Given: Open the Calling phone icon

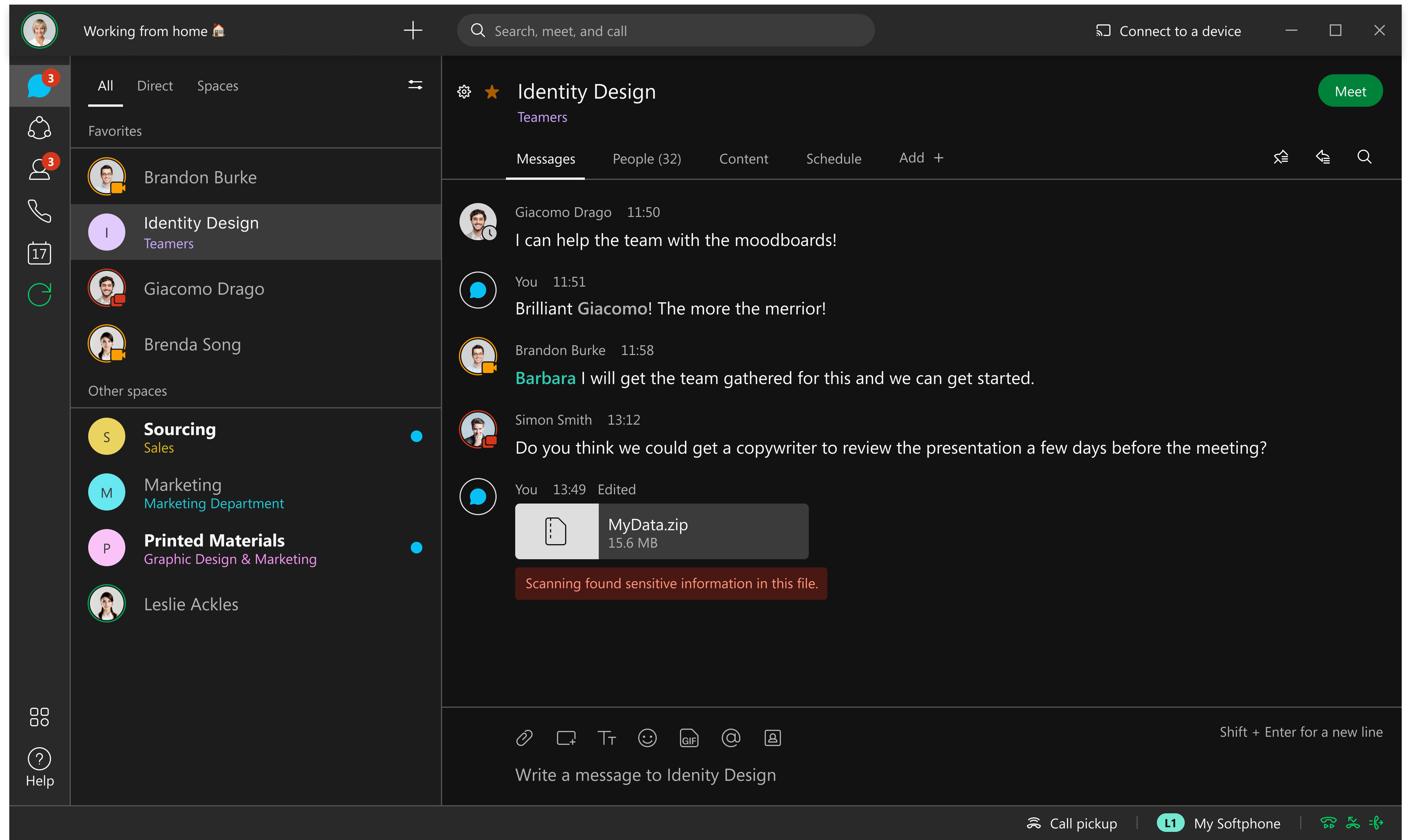Looking at the screenshot, I should [x=39, y=211].
